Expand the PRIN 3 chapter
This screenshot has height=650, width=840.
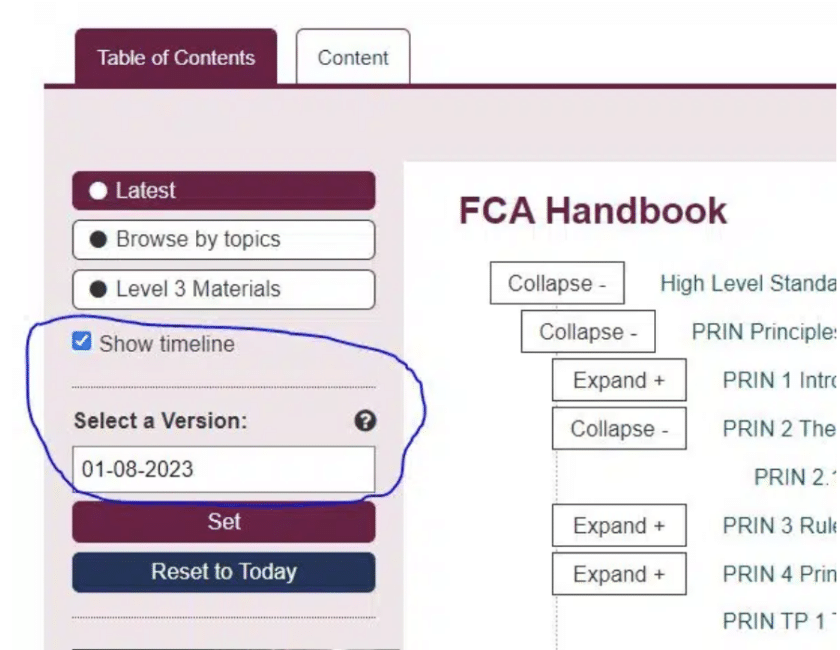tap(619, 526)
